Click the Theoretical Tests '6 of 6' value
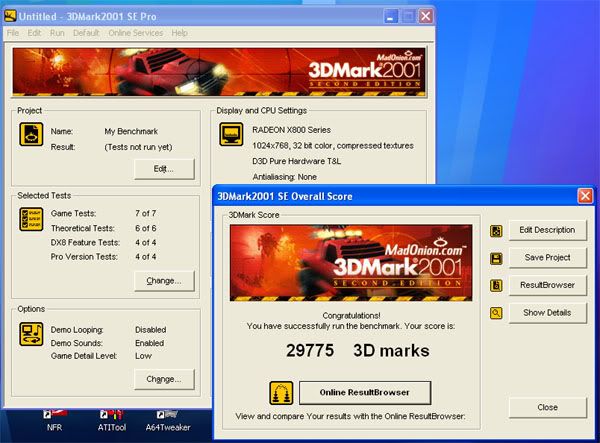600x443 pixels. (145, 228)
